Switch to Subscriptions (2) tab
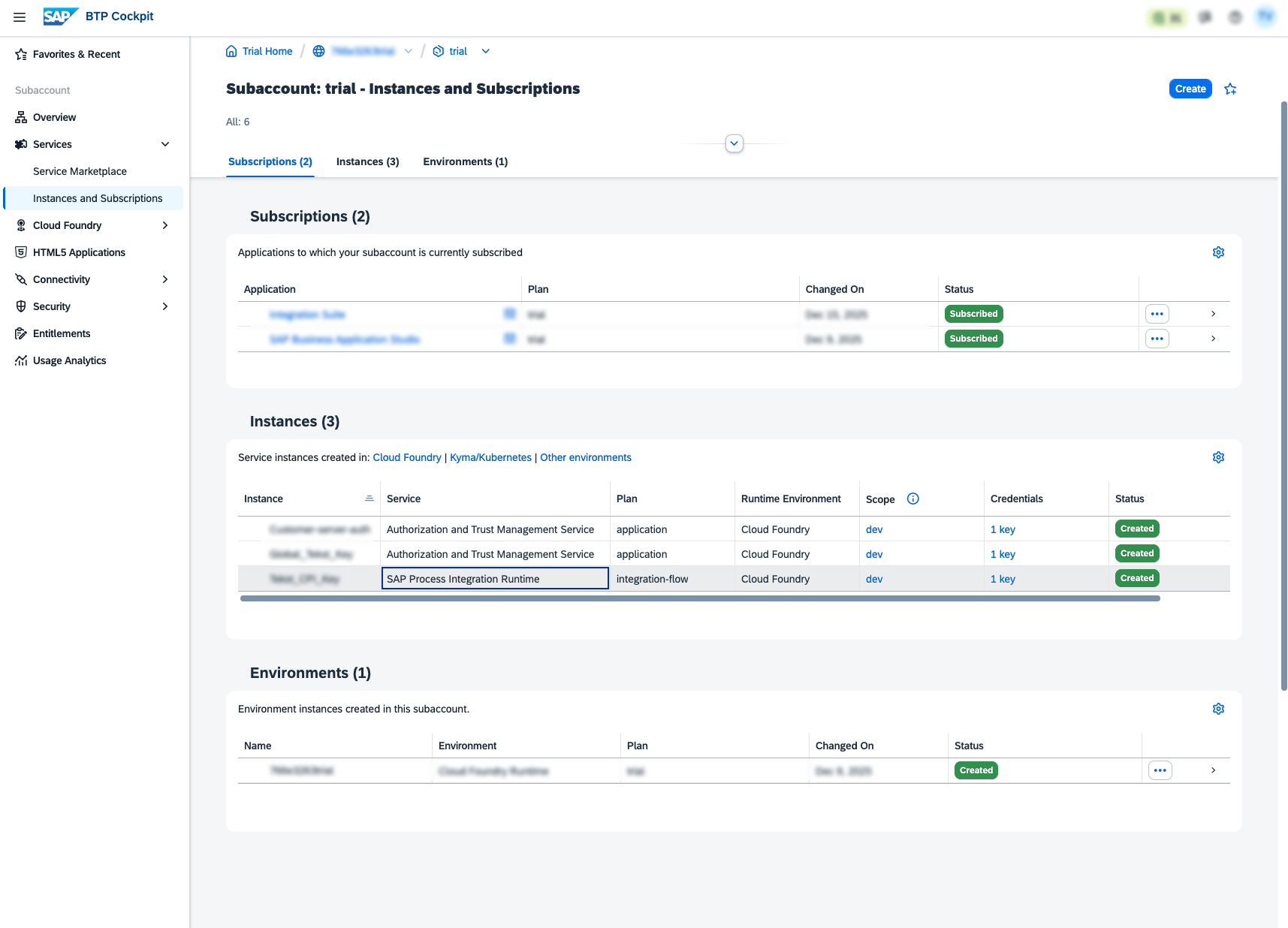 click(270, 161)
